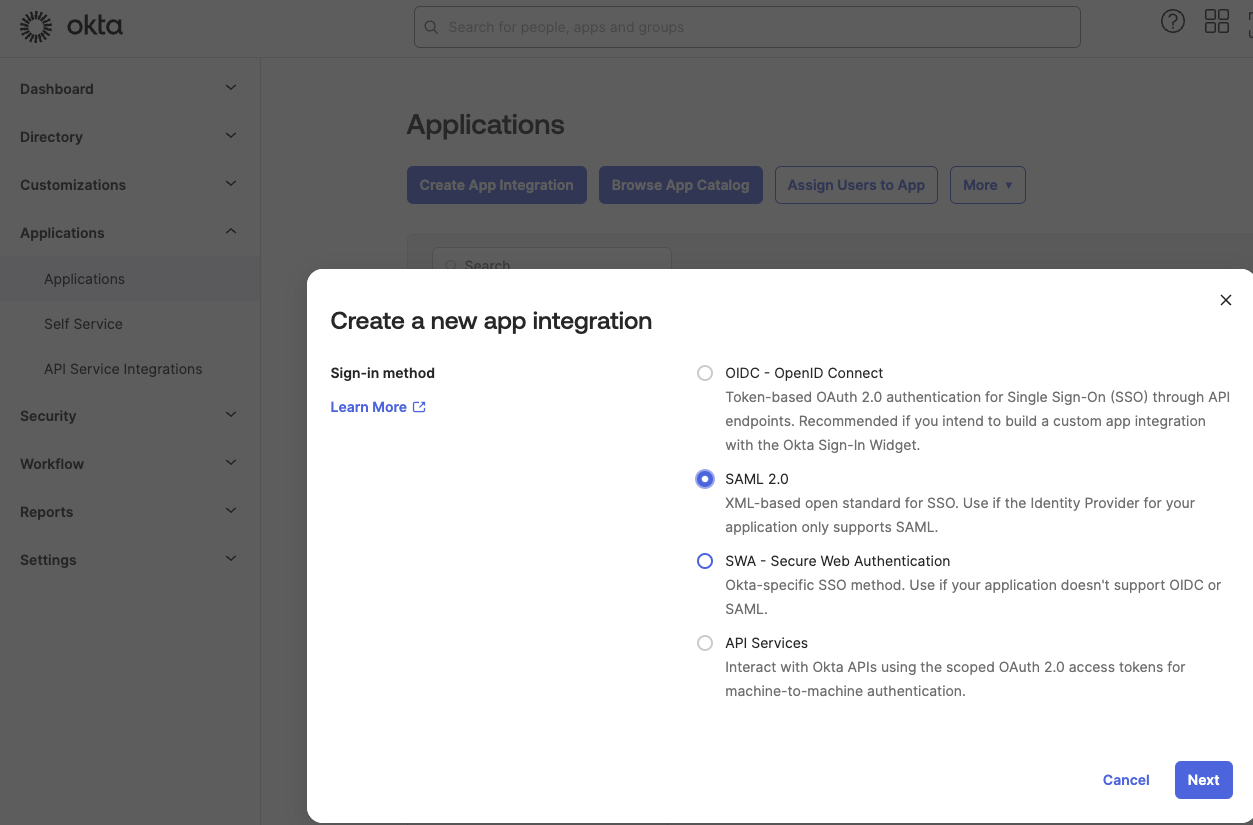Viewport: 1253px width, 825px height.
Task: Click 'Interact with Okta APIs' description
Action: [955, 679]
